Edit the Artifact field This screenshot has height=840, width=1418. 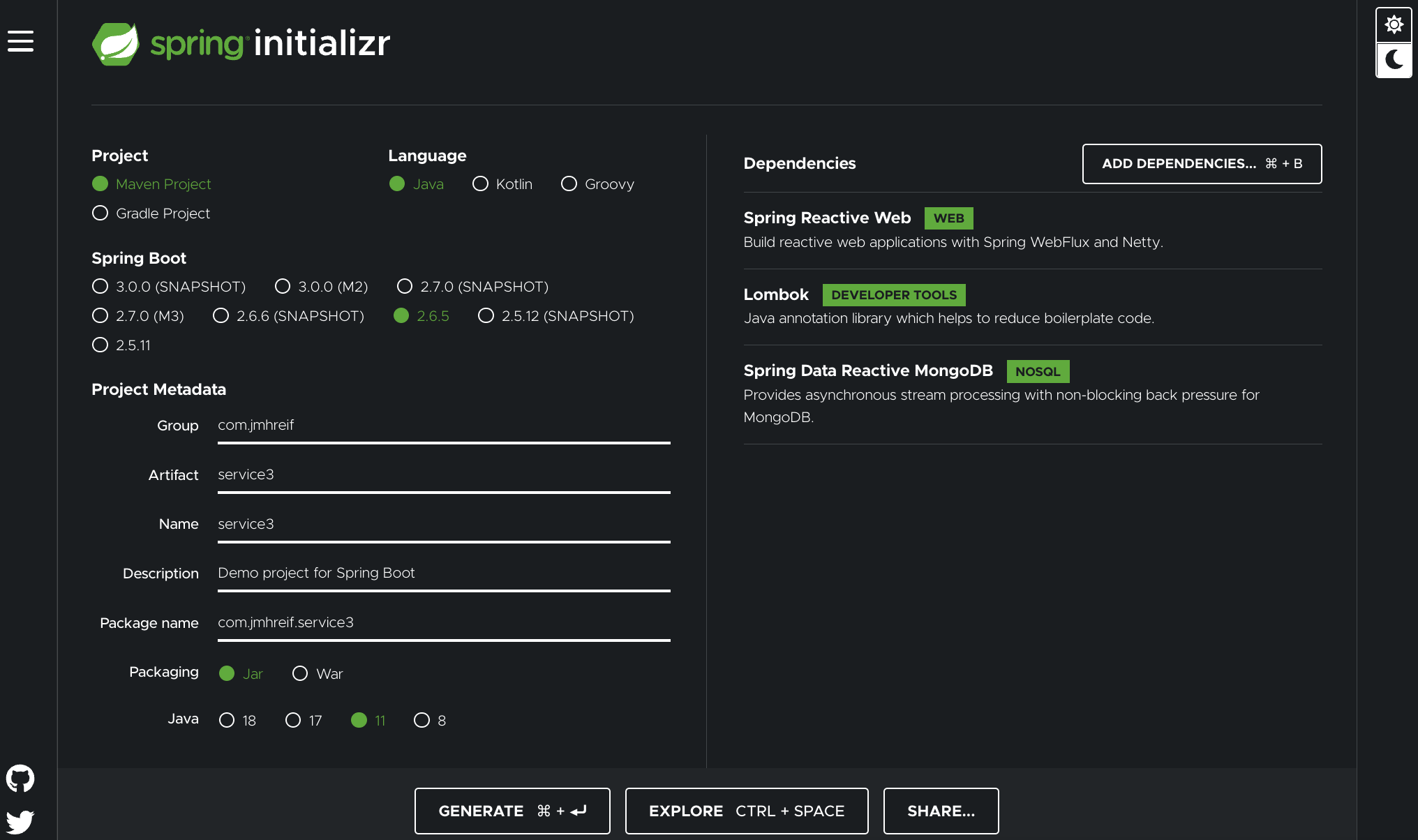point(444,475)
